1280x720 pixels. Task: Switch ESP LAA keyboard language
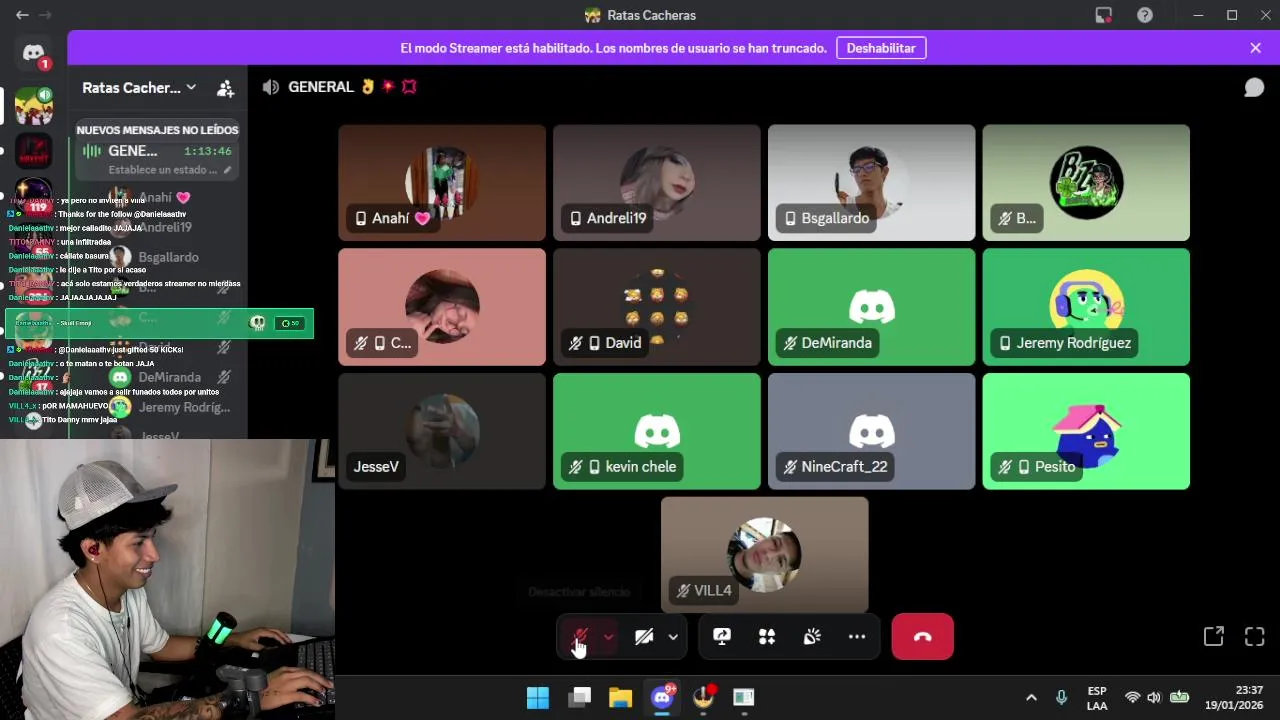(1097, 698)
